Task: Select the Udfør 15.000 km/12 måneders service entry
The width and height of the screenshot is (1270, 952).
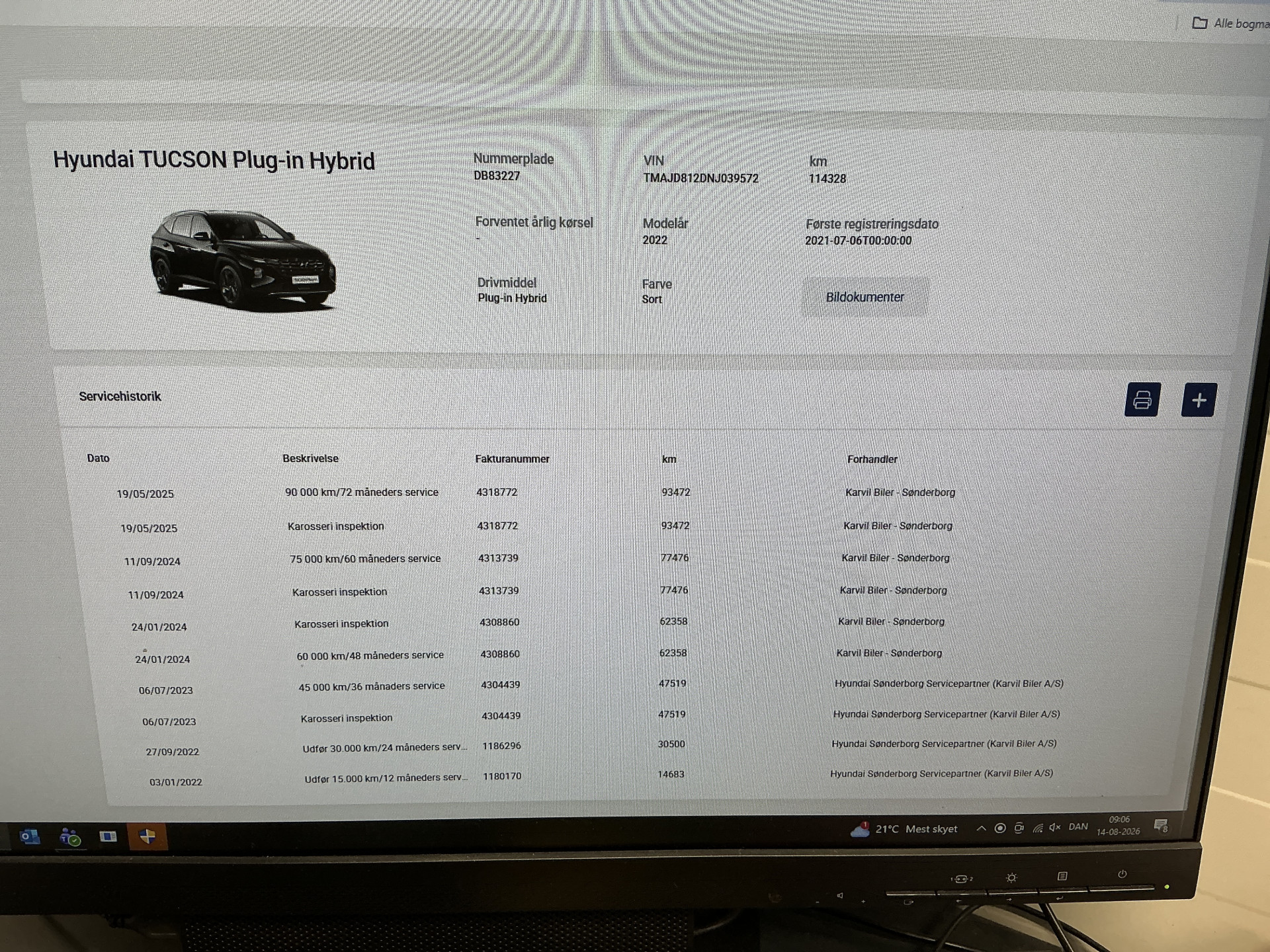Action: 386,778
